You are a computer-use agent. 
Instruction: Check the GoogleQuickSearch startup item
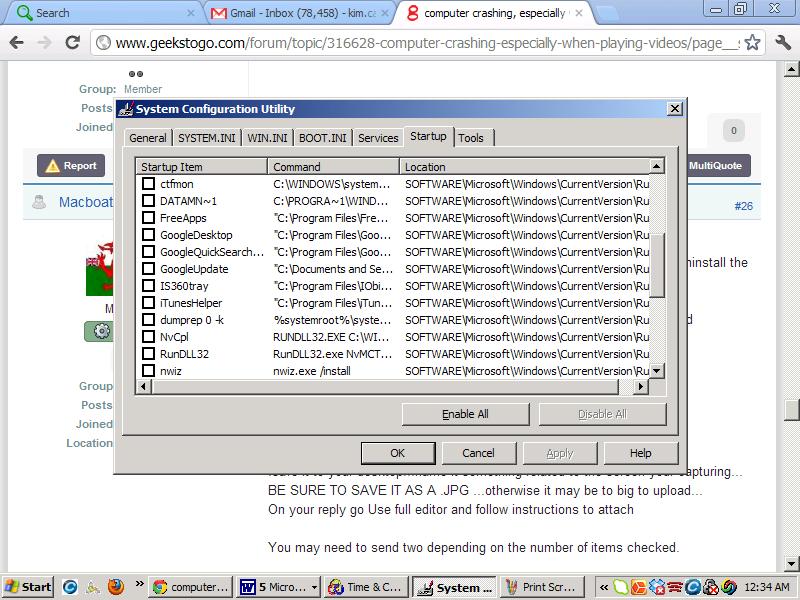(x=148, y=252)
